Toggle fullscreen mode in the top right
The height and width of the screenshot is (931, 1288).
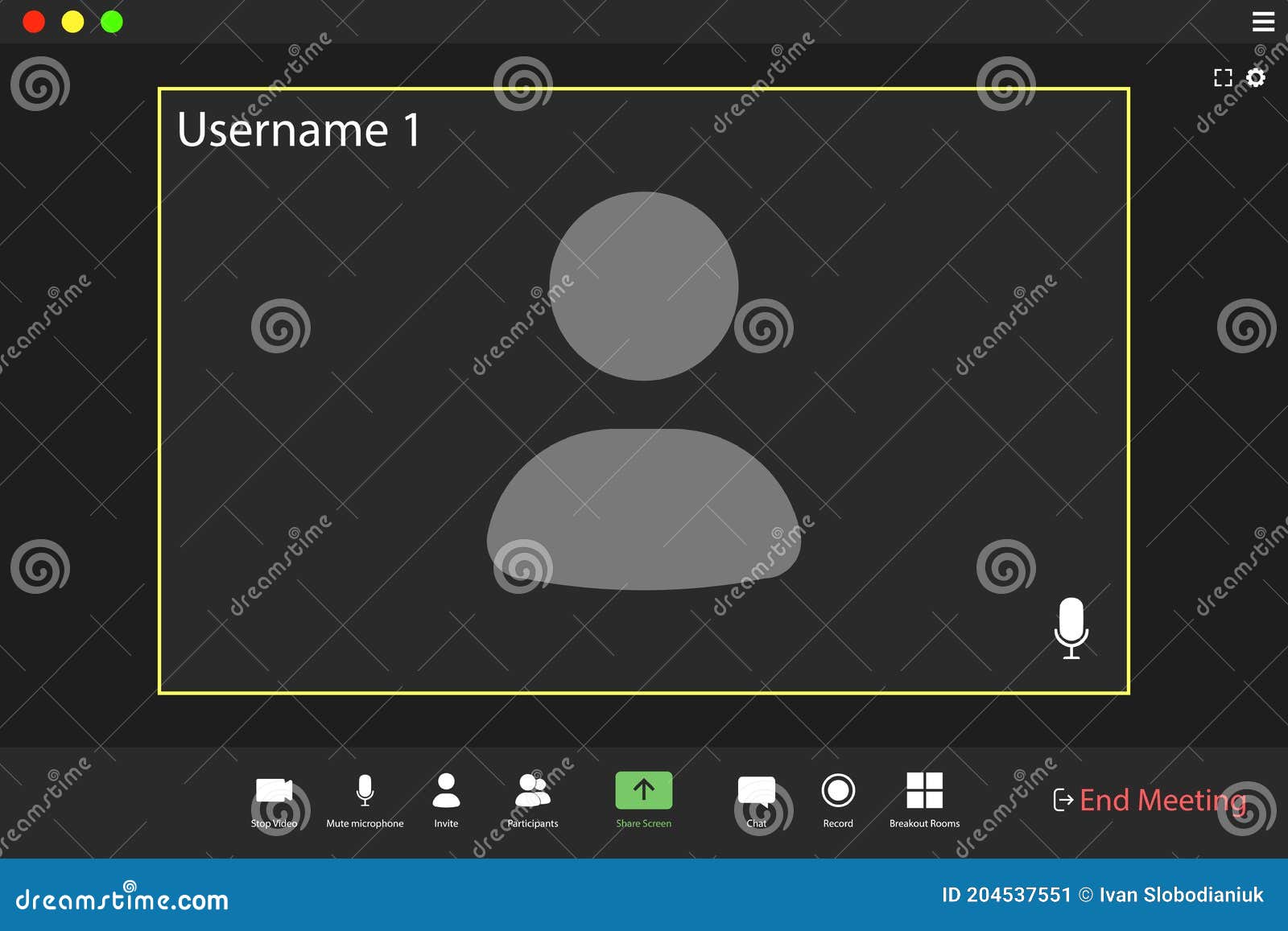coord(1222,77)
